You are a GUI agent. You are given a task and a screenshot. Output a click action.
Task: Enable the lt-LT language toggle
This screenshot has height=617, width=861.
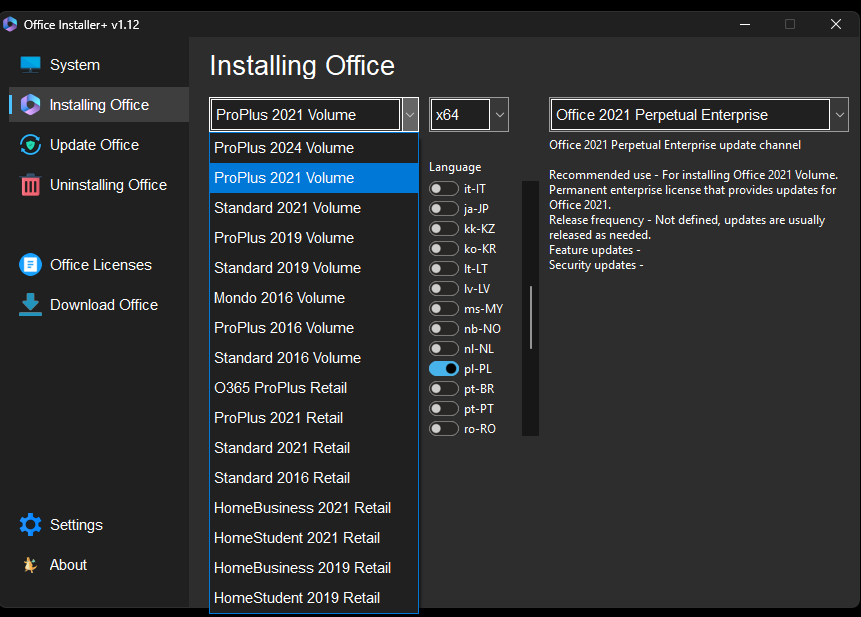[444, 269]
